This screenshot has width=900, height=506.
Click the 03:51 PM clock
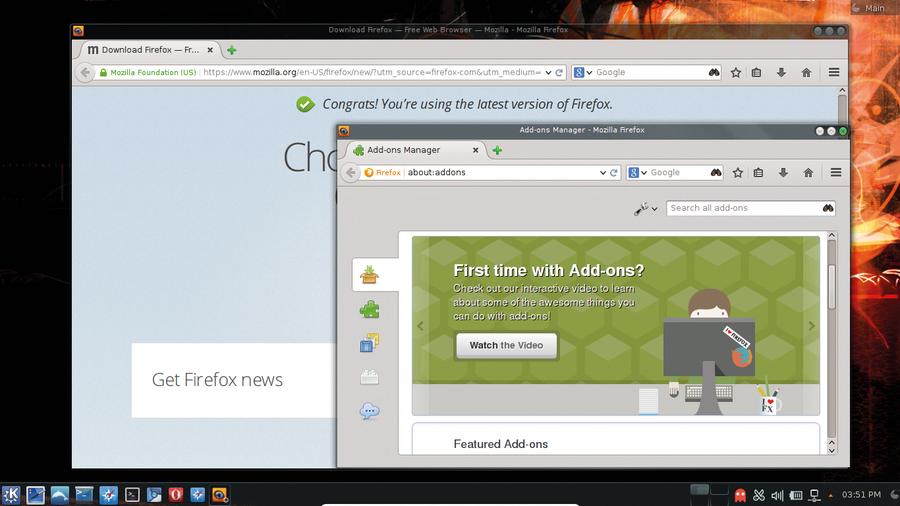(861, 495)
